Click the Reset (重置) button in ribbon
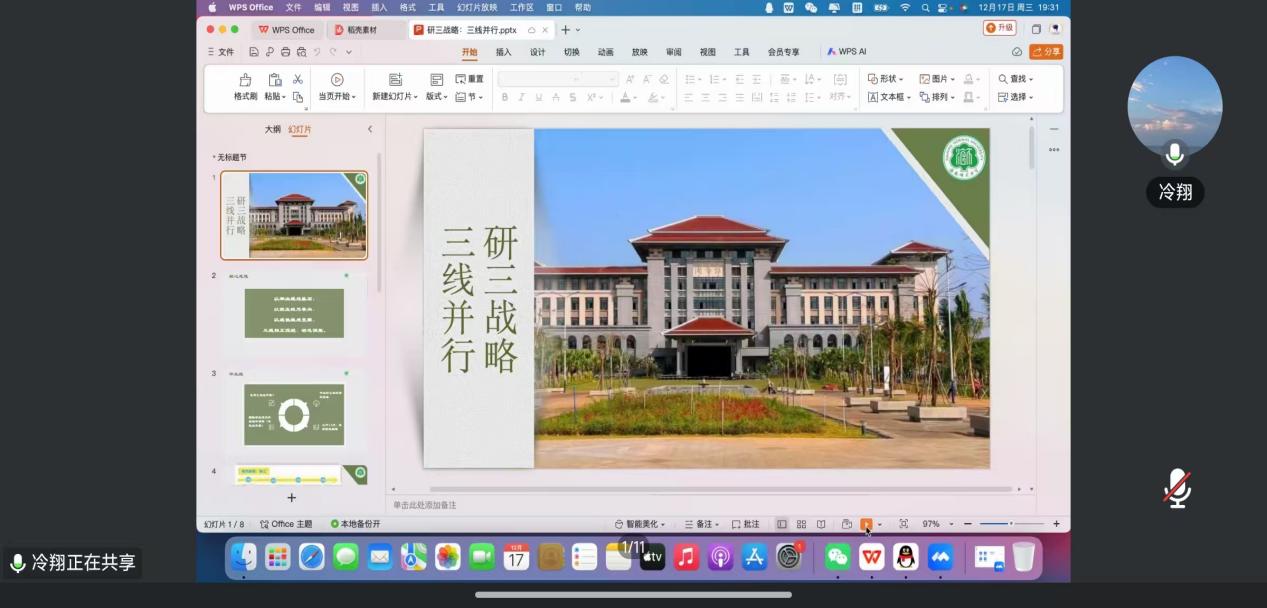 click(x=469, y=79)
